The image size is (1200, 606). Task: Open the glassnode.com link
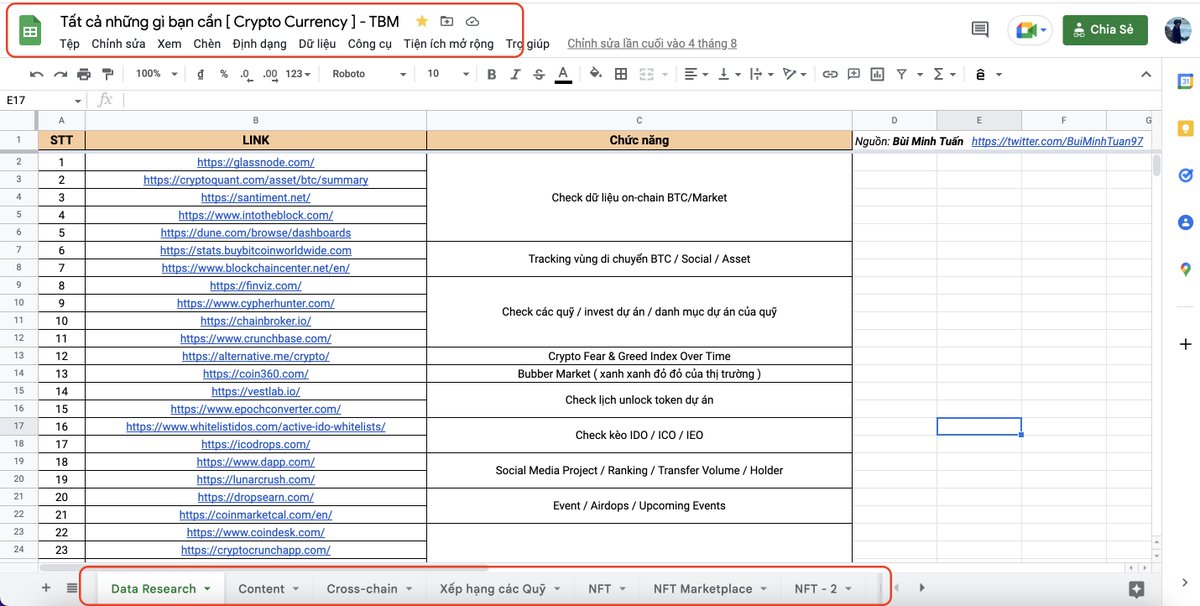pos(256,162)
